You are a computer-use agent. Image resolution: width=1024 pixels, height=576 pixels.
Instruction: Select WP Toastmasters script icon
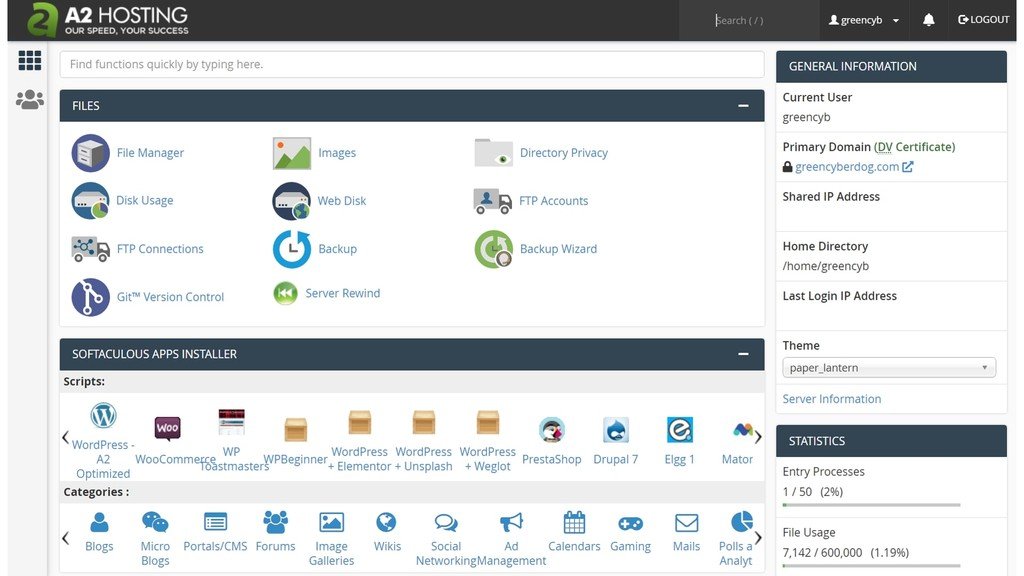pos(231,423)
